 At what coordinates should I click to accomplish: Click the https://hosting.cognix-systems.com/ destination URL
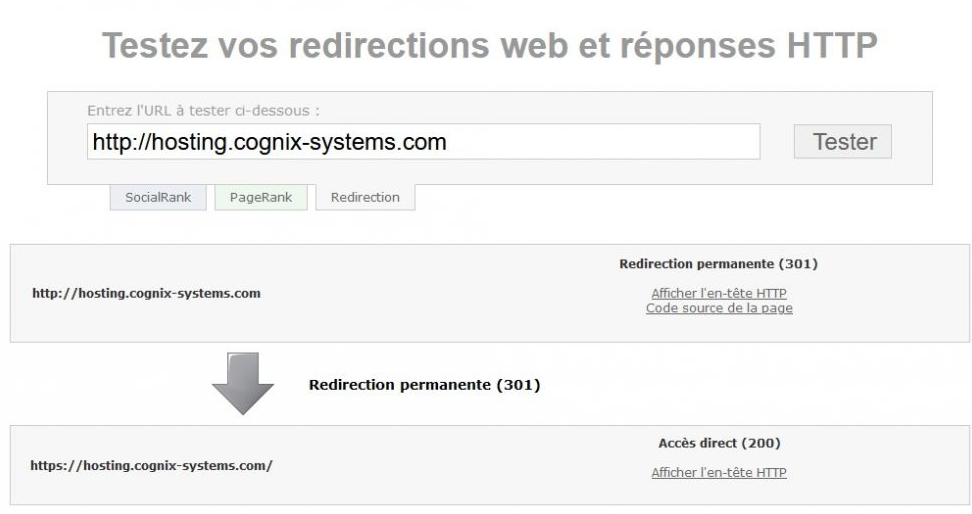[151, 466]
